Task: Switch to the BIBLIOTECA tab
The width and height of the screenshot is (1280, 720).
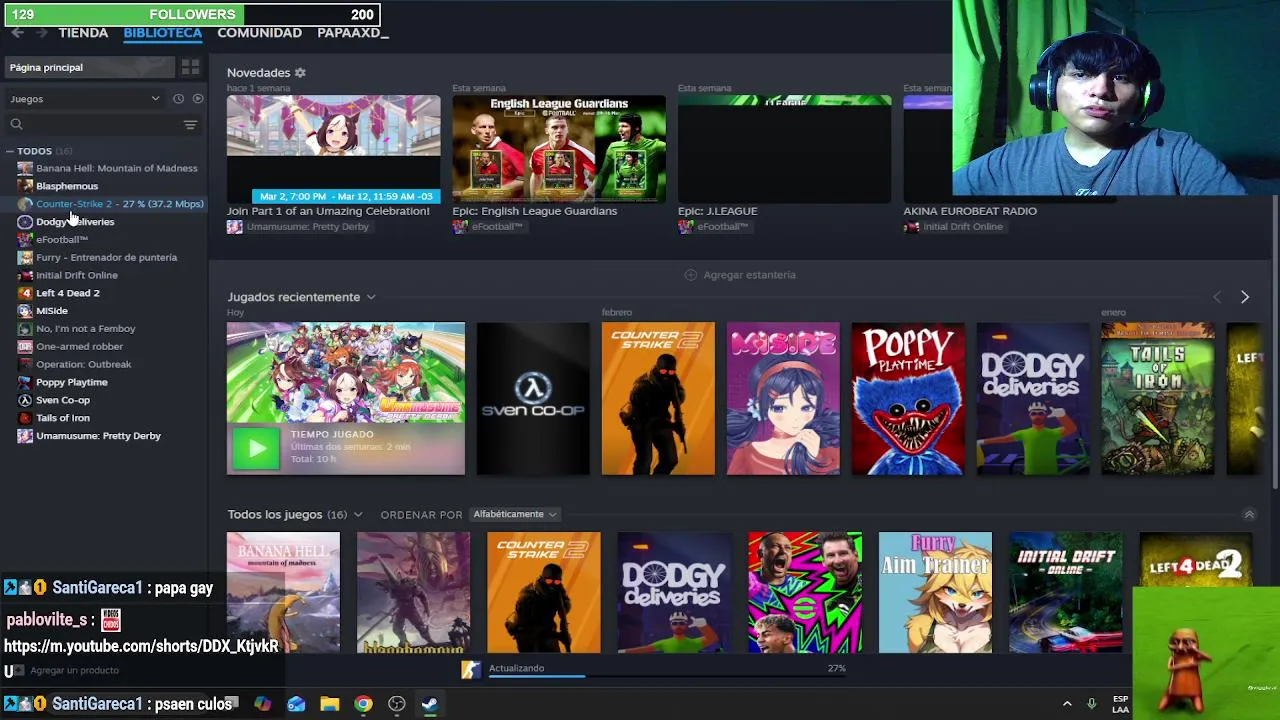Action: click(x=163, y=33)
